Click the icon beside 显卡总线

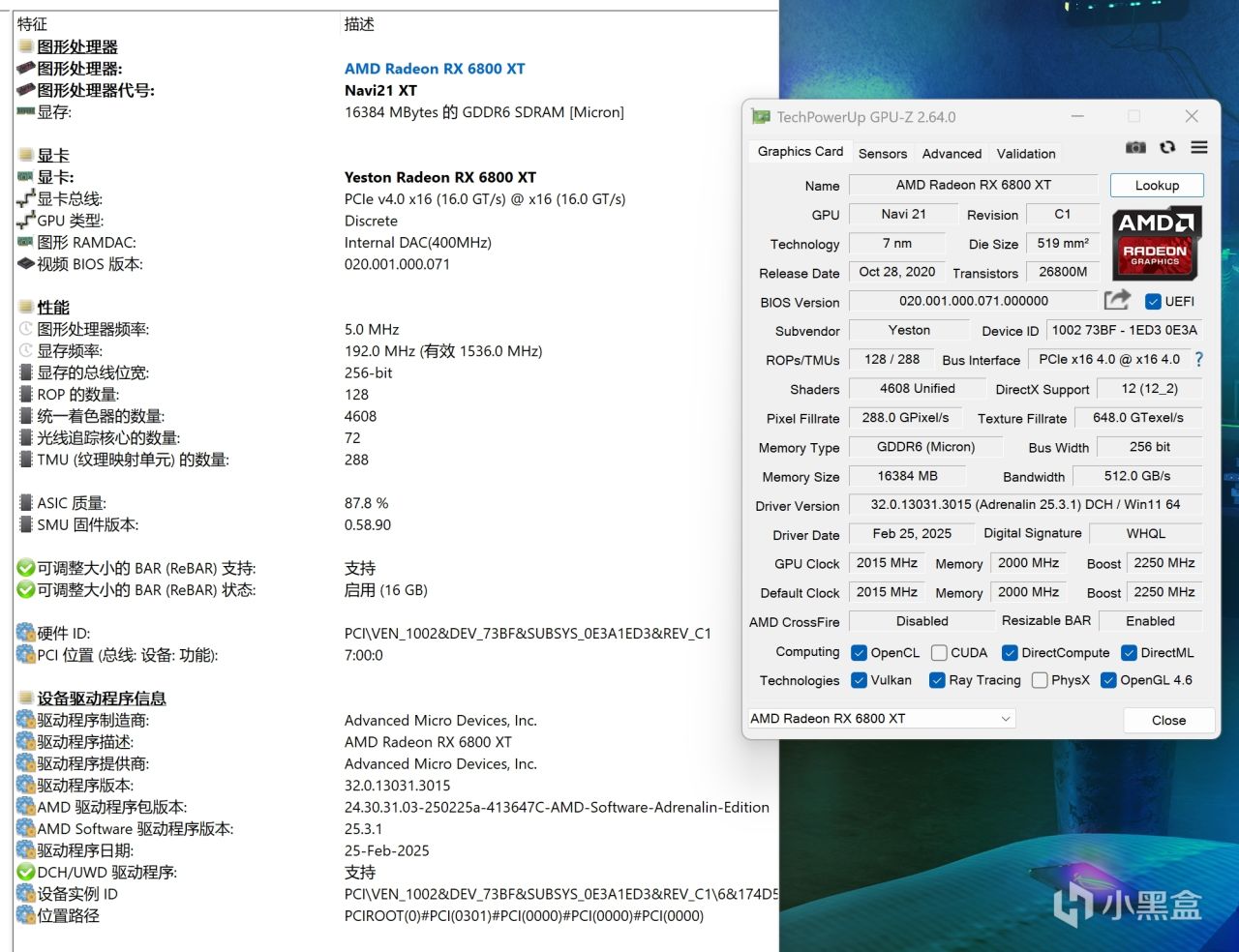26,198
